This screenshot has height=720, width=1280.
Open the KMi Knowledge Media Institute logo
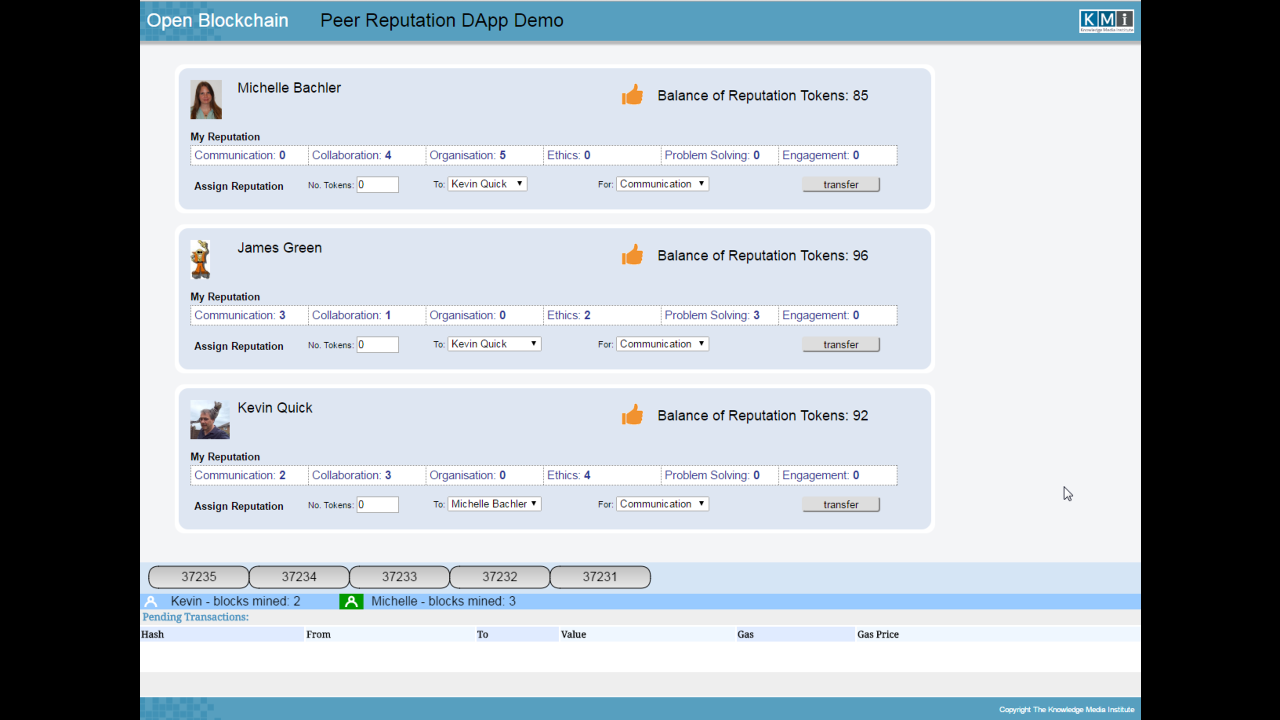pos(1106,20)
